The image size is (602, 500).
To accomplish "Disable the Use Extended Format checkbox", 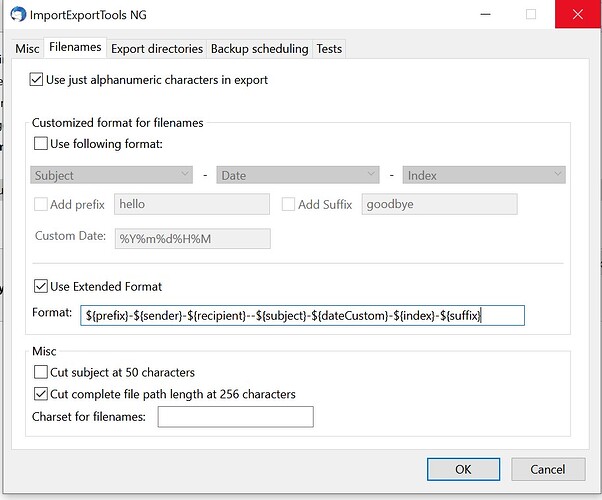I will [41, 286].
